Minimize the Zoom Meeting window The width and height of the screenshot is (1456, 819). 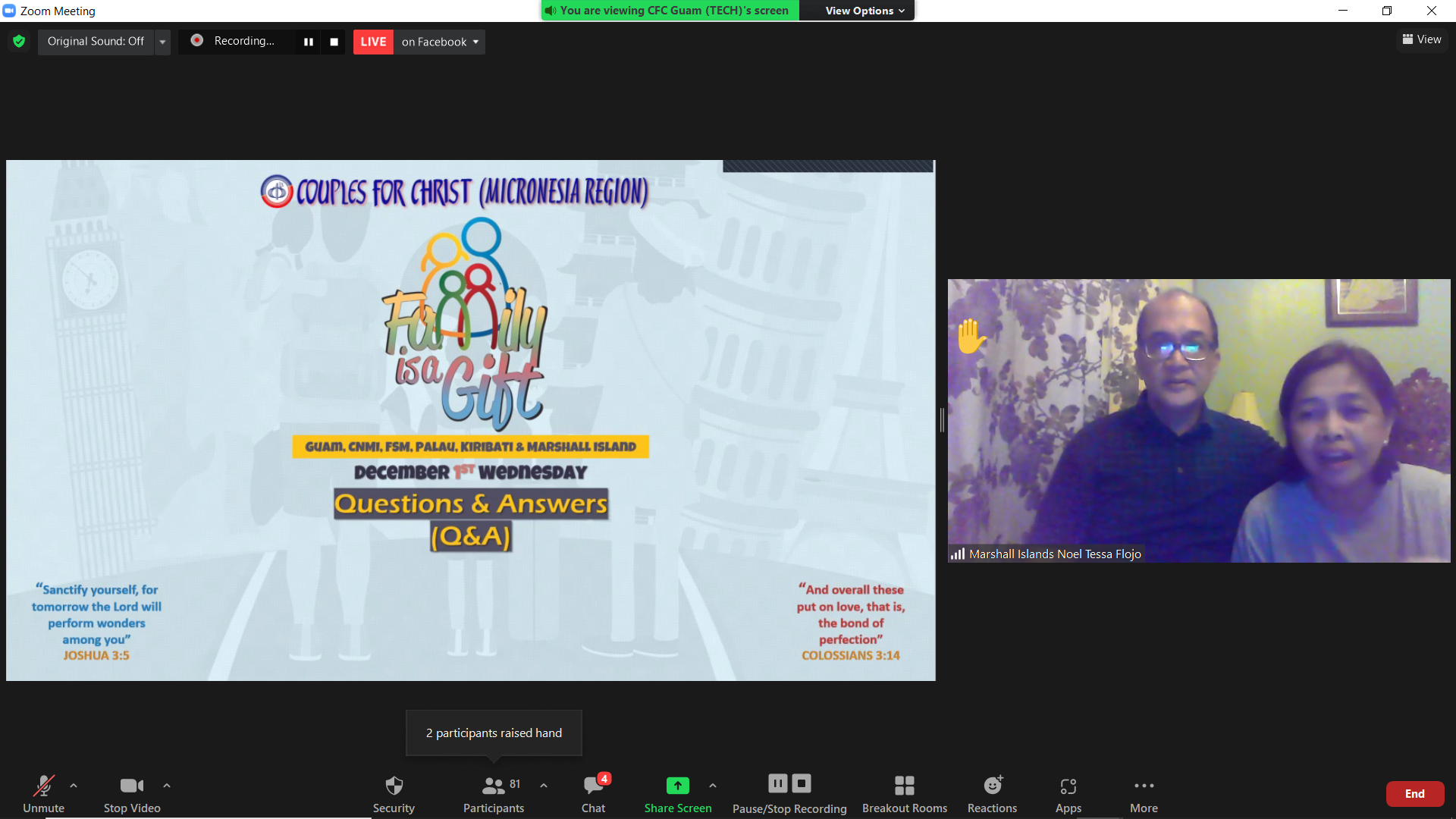pyautogui.click(x=1343, y=11)
